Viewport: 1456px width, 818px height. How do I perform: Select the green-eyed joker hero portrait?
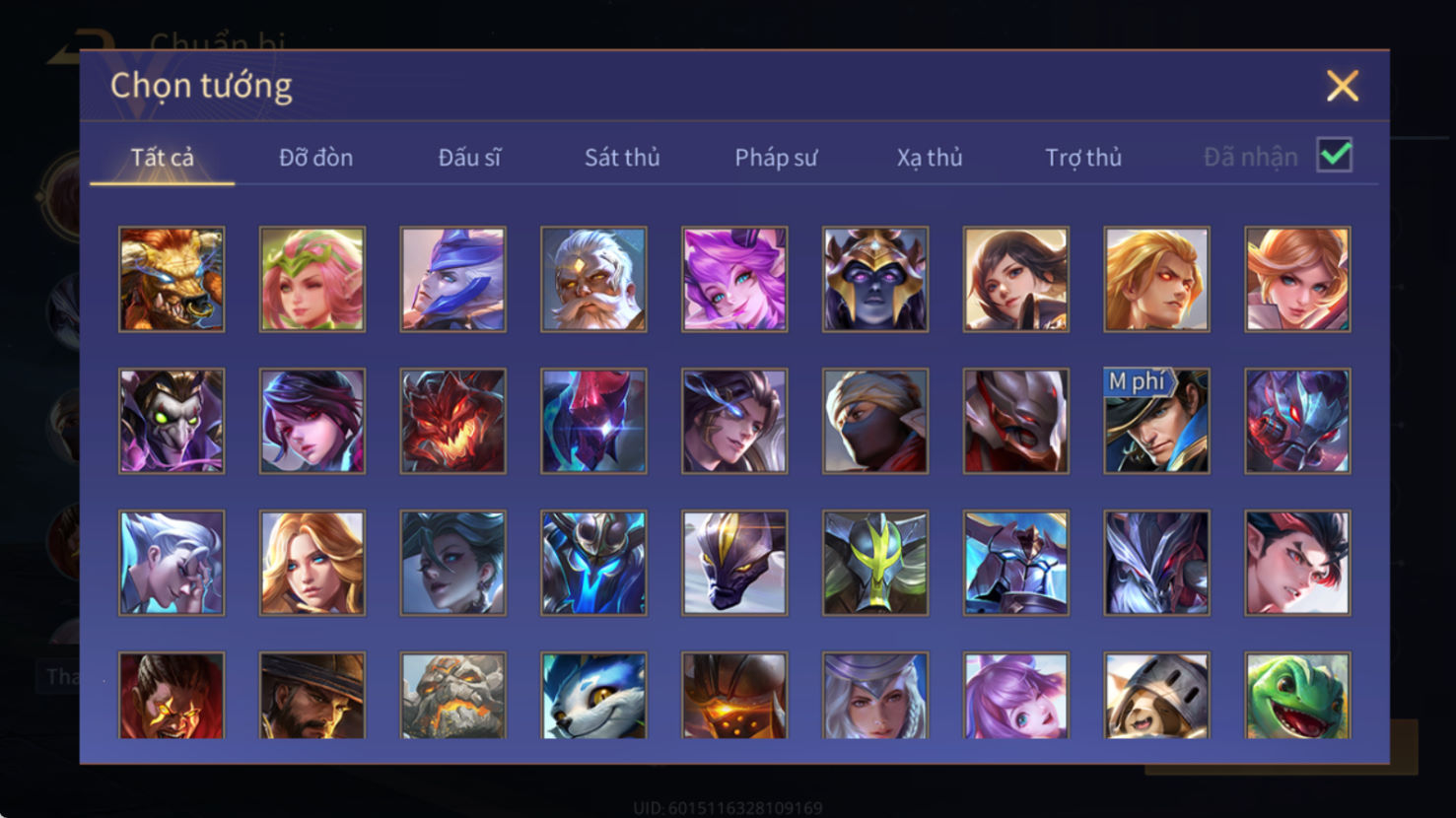172,422
